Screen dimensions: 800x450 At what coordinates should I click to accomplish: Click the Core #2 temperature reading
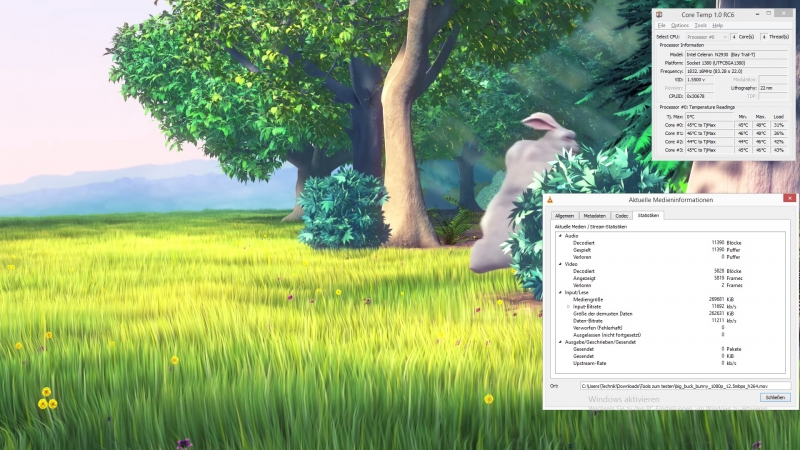click(709, 142)
